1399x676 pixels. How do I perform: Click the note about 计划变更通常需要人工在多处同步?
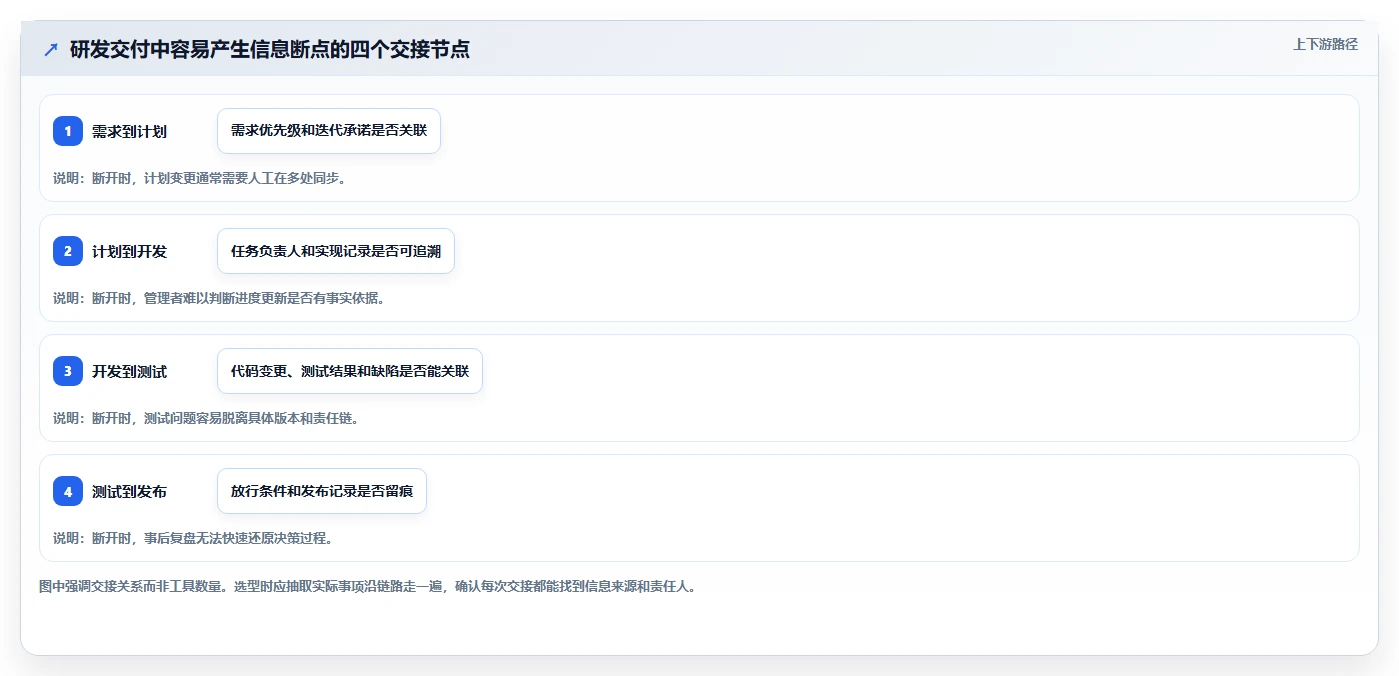click(x=199, y=178)
